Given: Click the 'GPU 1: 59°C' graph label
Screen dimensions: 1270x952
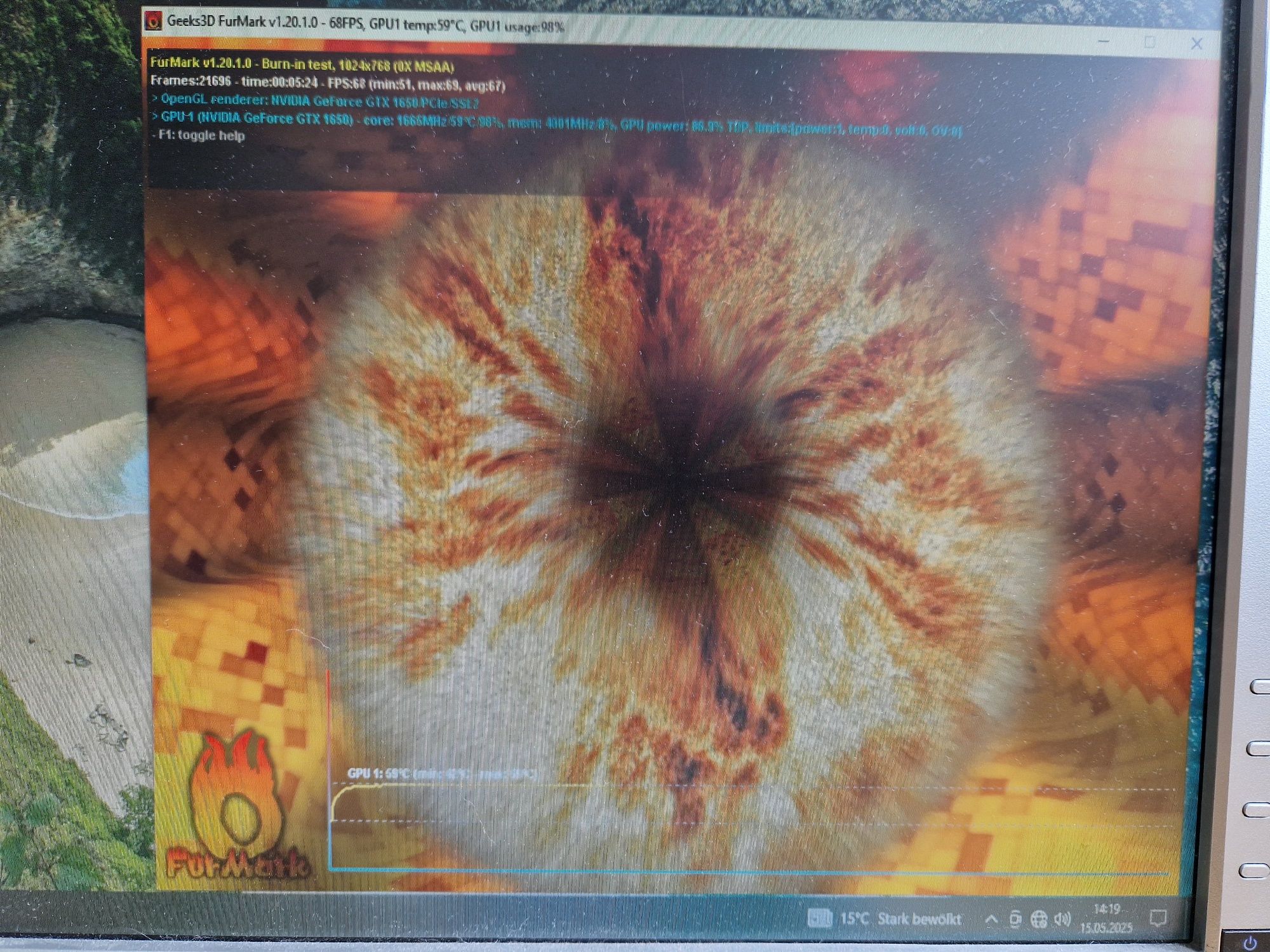Looking at the screenshot, I should click(443, 774).
